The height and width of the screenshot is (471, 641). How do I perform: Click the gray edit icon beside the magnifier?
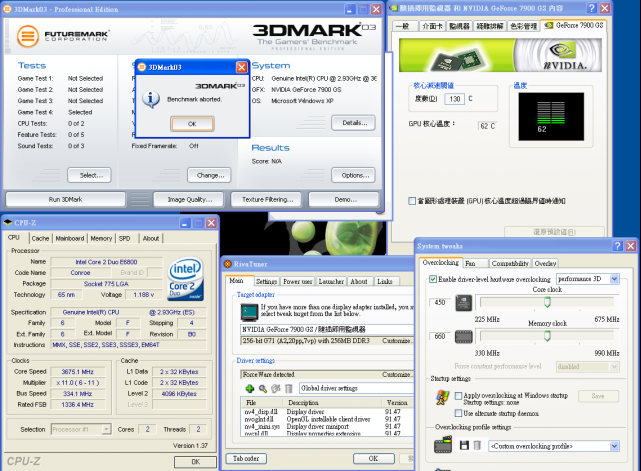coord(276,388)
